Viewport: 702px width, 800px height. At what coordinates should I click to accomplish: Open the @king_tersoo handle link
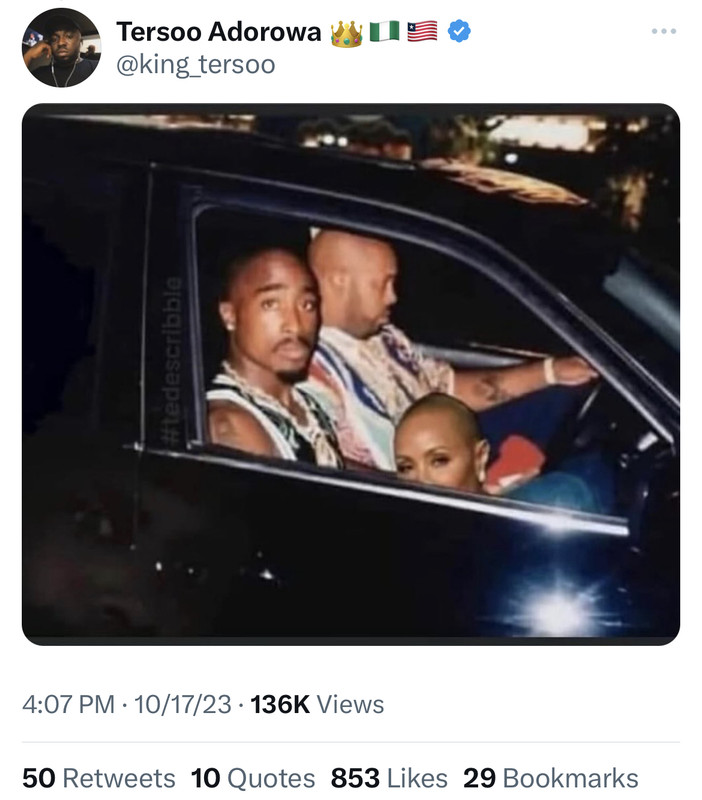pos(196,65)
